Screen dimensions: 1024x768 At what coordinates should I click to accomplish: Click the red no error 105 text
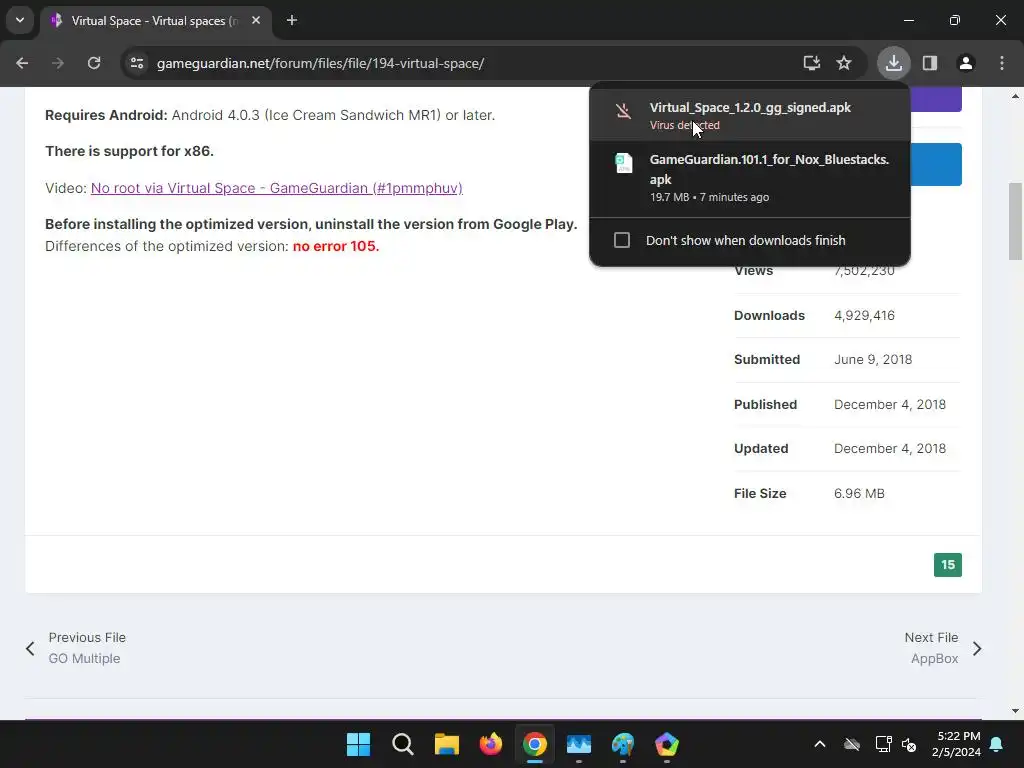(336, 246)
